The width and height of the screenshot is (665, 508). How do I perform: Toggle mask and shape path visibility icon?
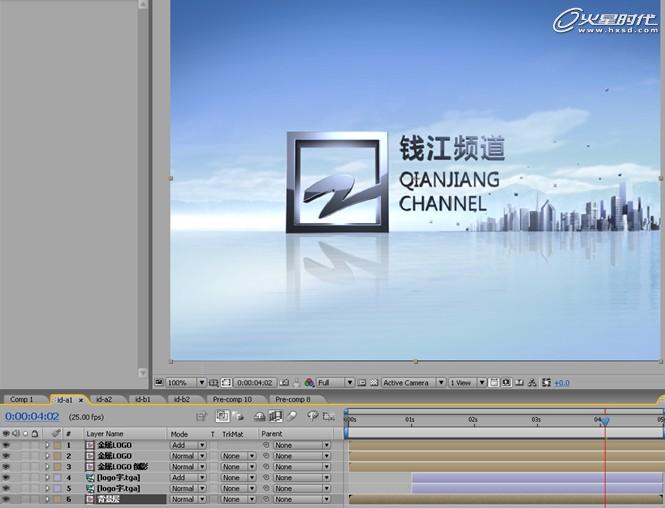pyautogui.click(x=226, y=382)
